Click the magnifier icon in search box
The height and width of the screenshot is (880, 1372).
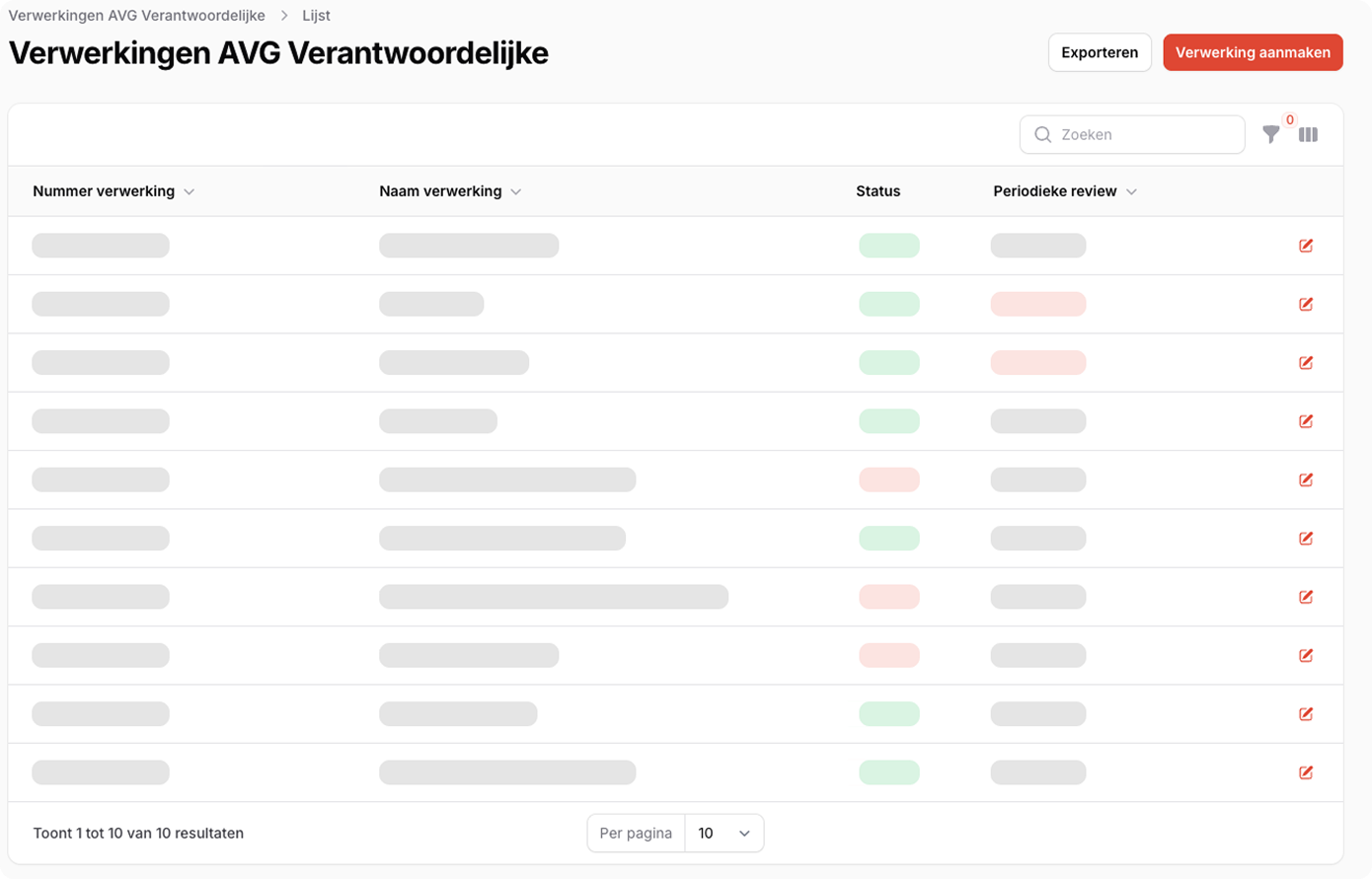[x=1042, y=135]
